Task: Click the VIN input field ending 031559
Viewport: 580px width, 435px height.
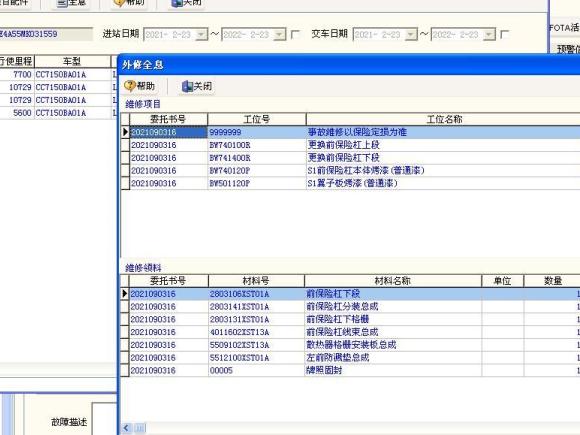Action: pos(46,34)
